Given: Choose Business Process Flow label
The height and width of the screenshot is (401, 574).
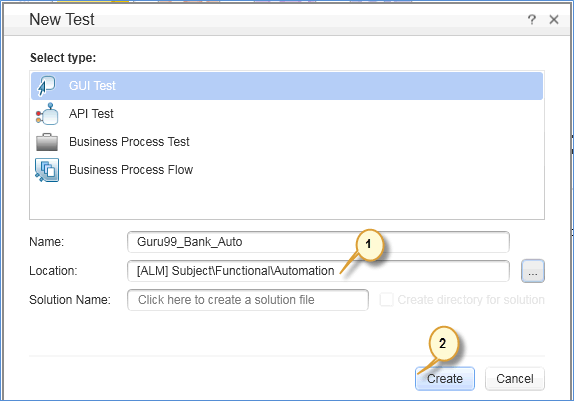Looking at the screenshot, I should (x=131, y=170).
